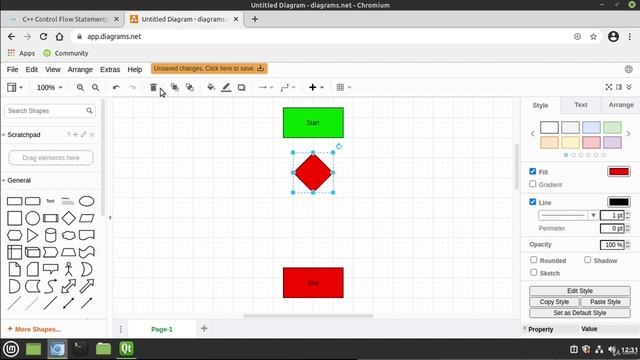Click the globe language icon
This screenshot has width=640, height=360.
(629, 69)
